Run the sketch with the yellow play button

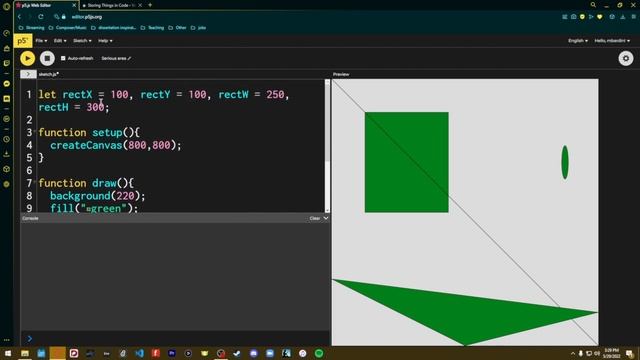pyautogui.click(x=27, y=58)
